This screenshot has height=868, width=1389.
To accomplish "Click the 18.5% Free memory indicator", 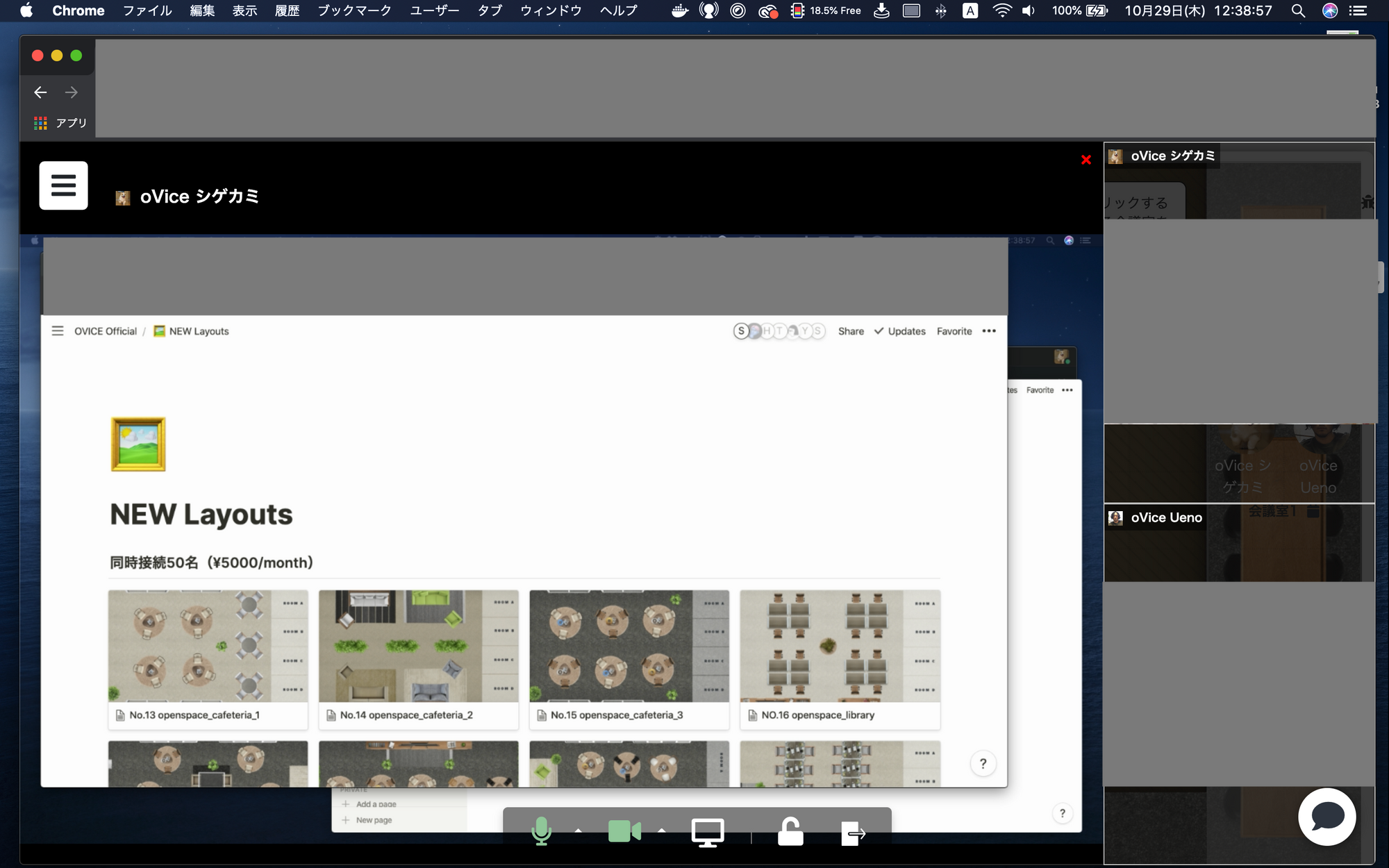I will coord(826,10).
